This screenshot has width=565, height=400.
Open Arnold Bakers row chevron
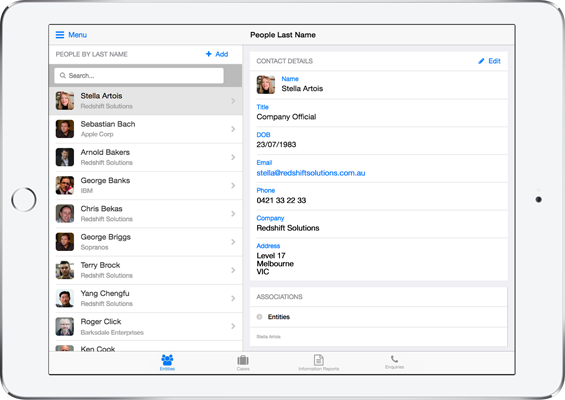point(233,157)
